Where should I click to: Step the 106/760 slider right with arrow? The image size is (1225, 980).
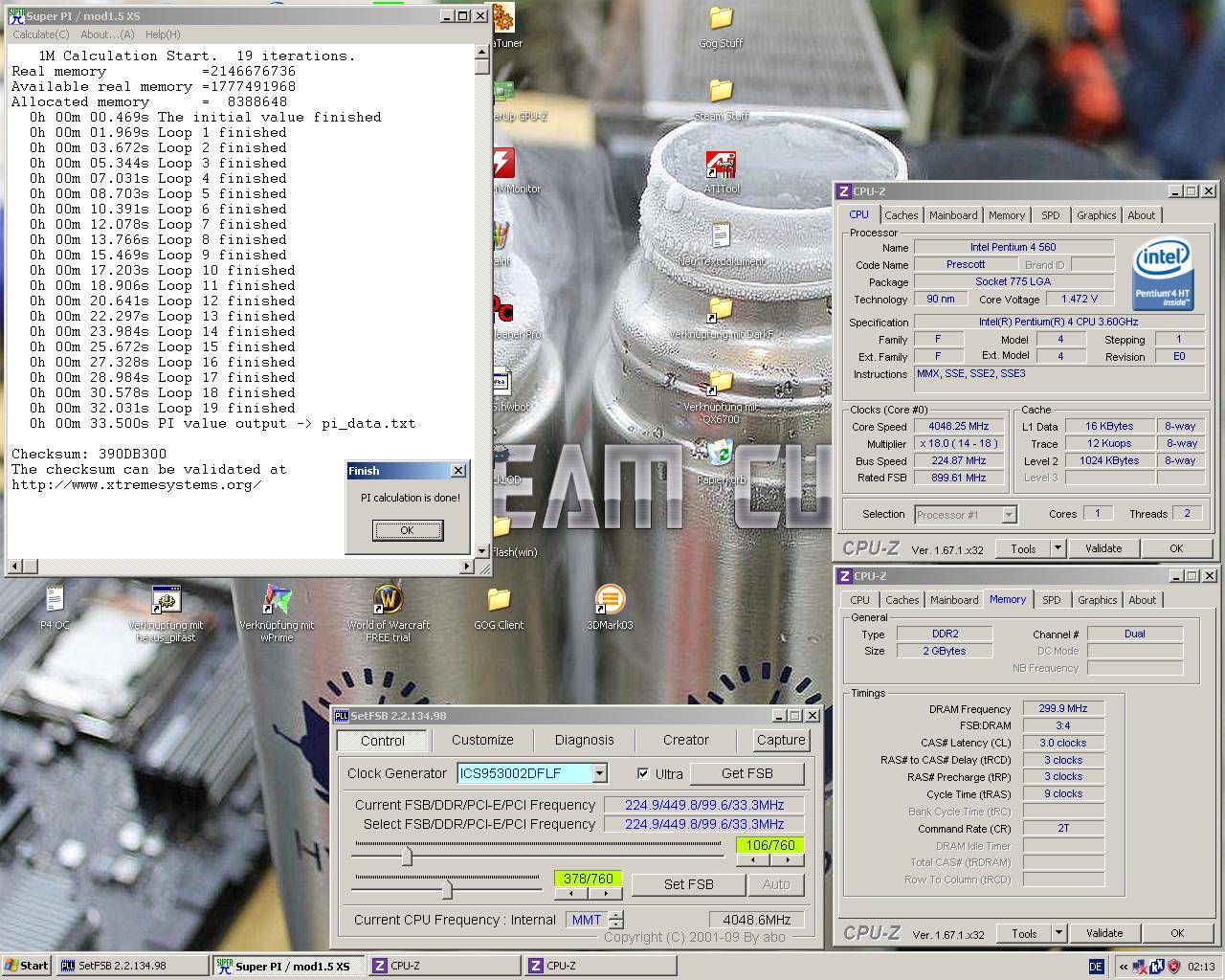pyautogui.click(x=788, y=859)
